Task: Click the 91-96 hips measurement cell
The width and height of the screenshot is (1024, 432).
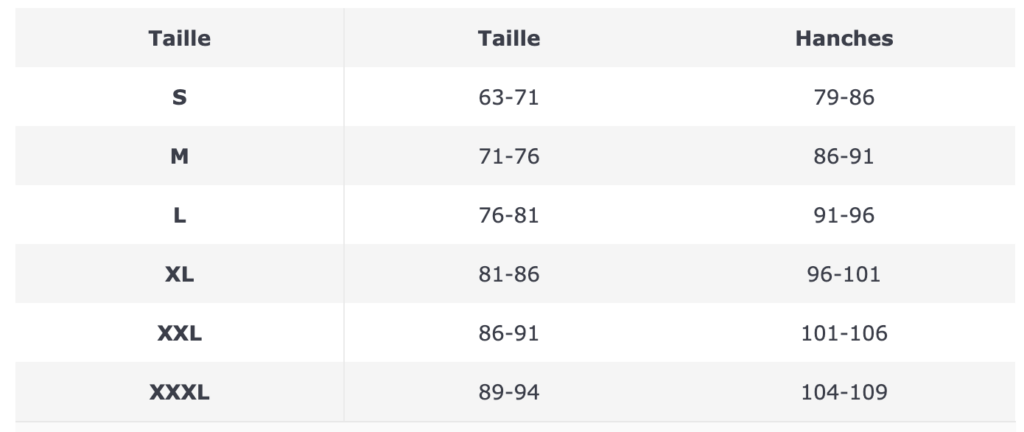Action: (844, 216)
